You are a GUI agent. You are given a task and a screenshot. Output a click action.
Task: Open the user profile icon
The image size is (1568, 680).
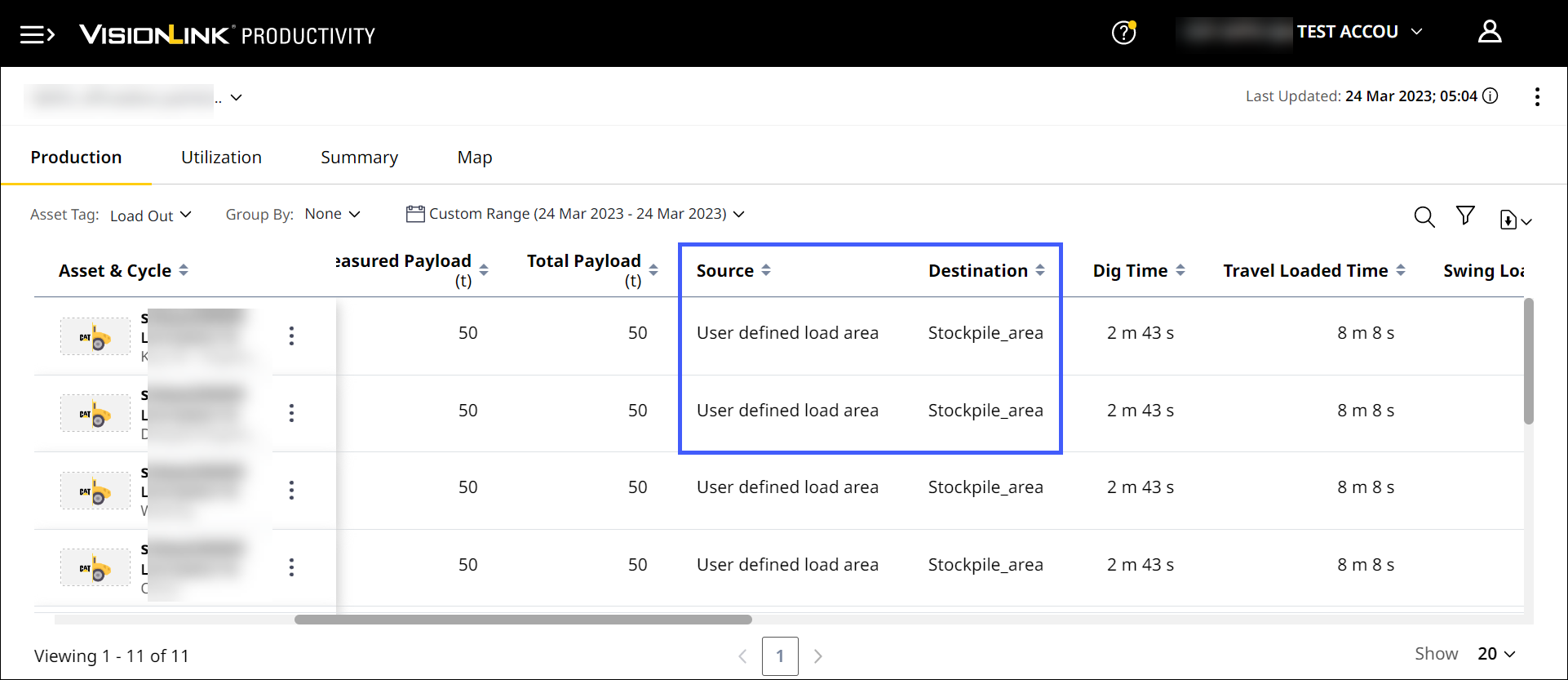[1490, 32]
